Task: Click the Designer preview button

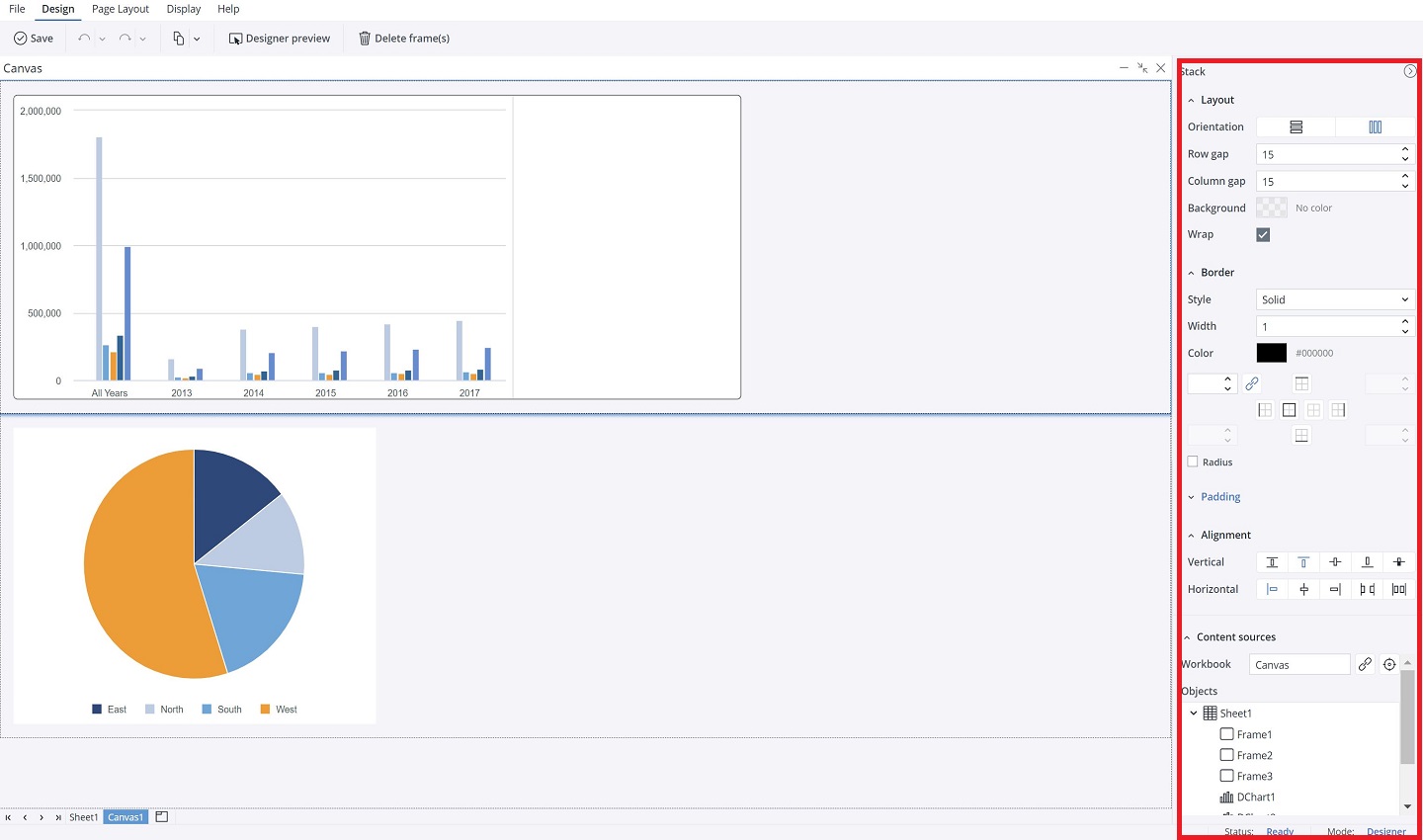Action: [x=280, y=38]
